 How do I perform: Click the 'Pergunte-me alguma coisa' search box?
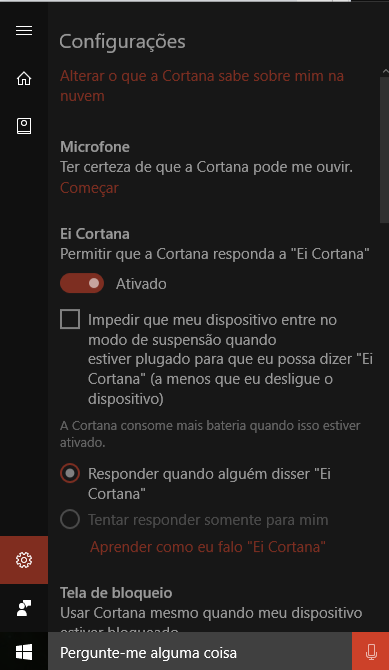(x=200, y=652)
